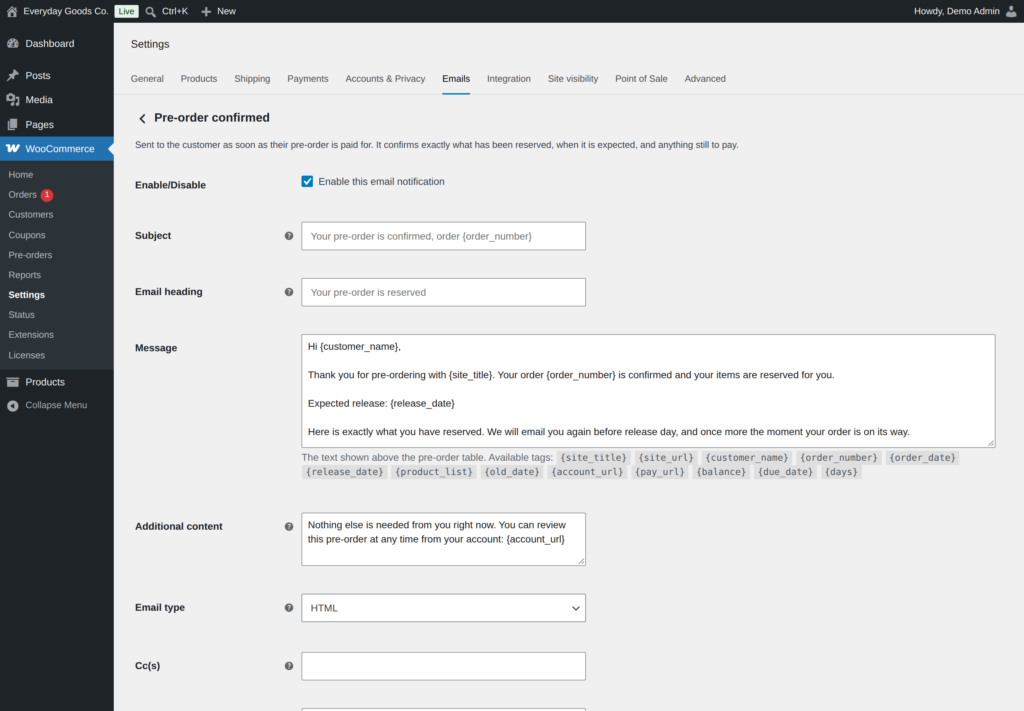Screen dimensions: 1024x711
Task: Click the user avatar icon beside Demo Admin
Action: coord(1011,11)
